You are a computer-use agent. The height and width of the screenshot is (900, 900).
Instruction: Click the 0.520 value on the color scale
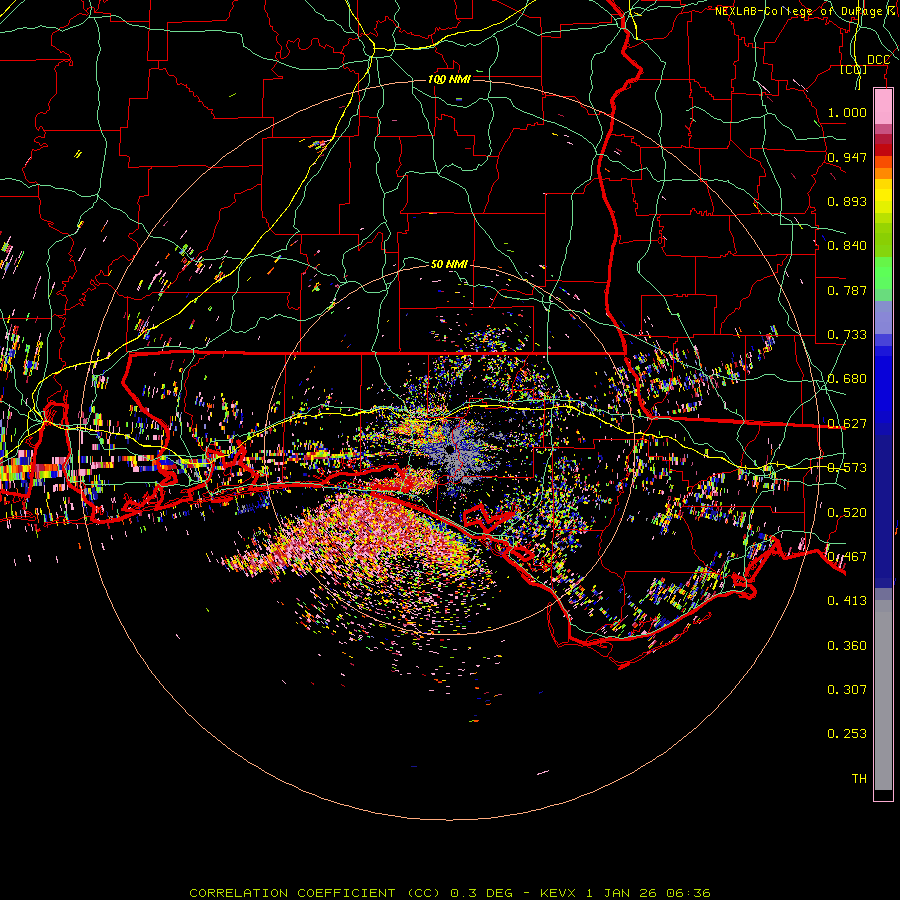(x=847, y=513)
